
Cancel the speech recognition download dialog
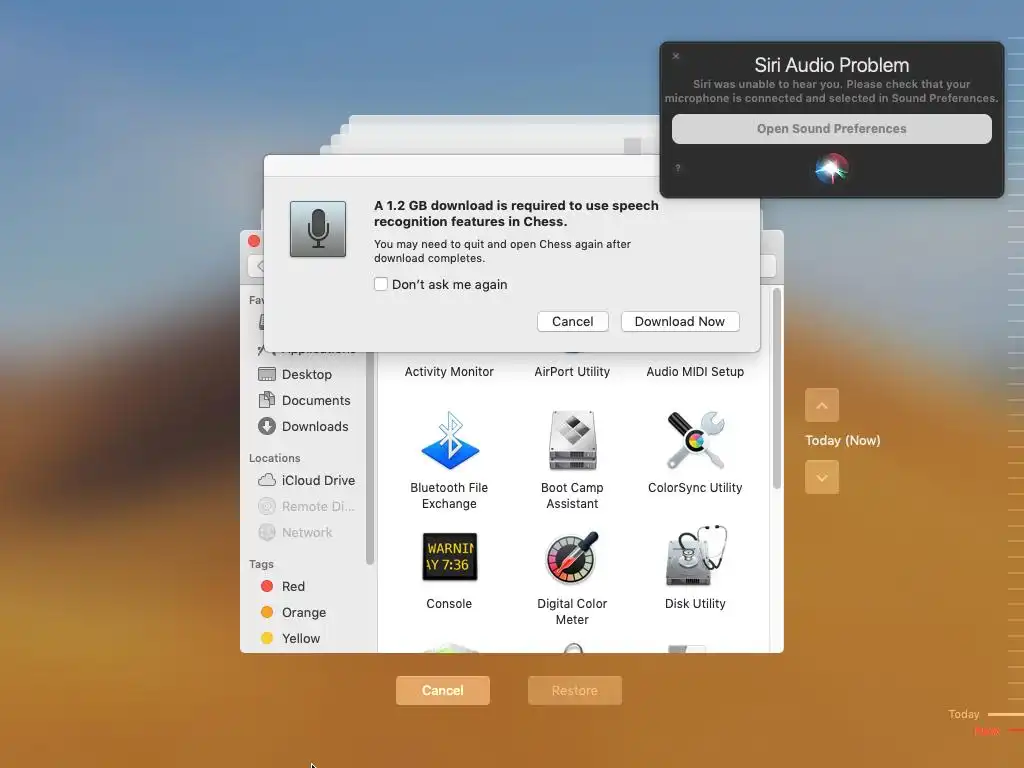pos(573,321)
